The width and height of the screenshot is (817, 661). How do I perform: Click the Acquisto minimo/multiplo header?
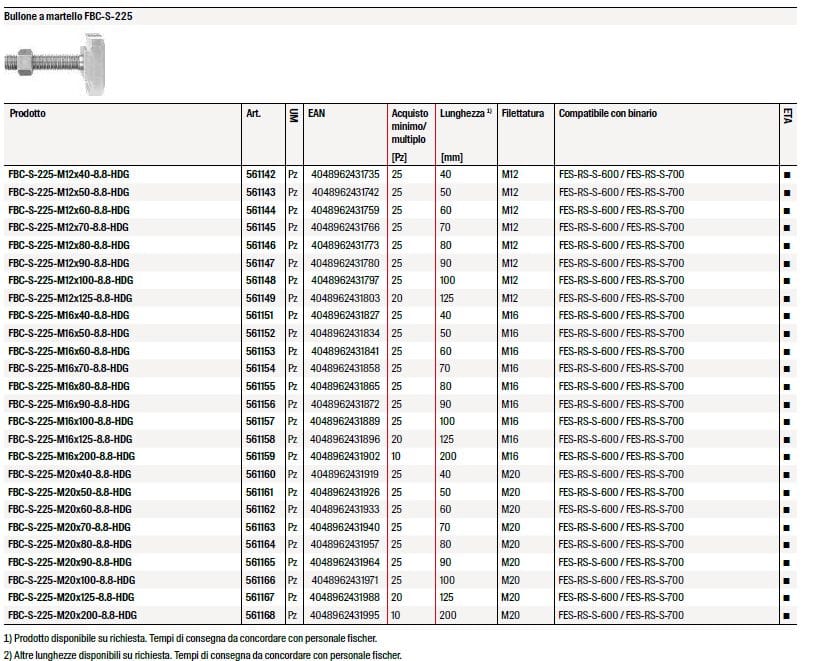coord(410,127)
